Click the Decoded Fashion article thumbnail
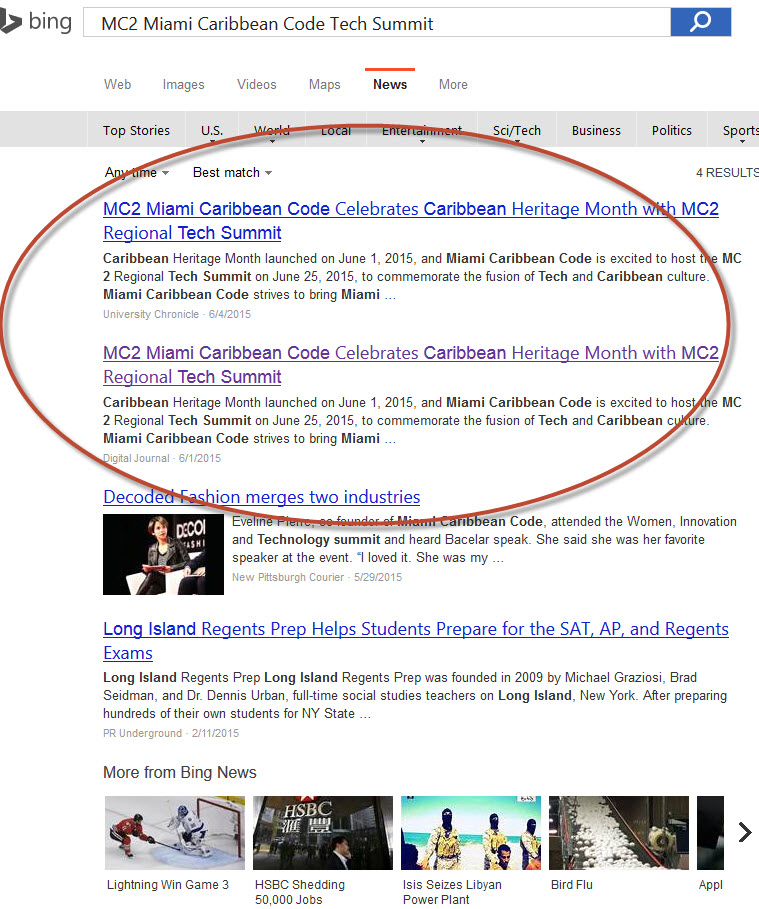759x909 pixels. click(164, 554)
